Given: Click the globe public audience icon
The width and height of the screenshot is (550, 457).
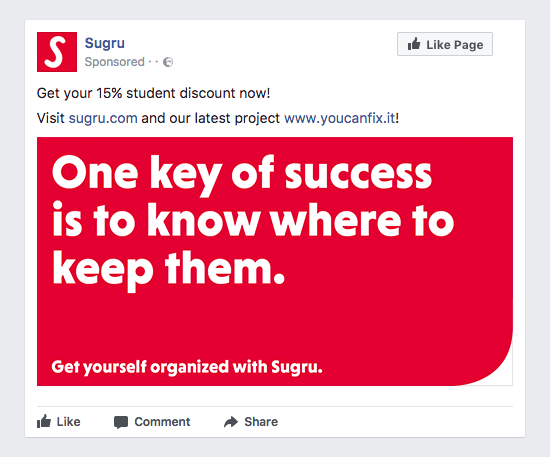Looking at the screenshot, I should click(168, 62).
